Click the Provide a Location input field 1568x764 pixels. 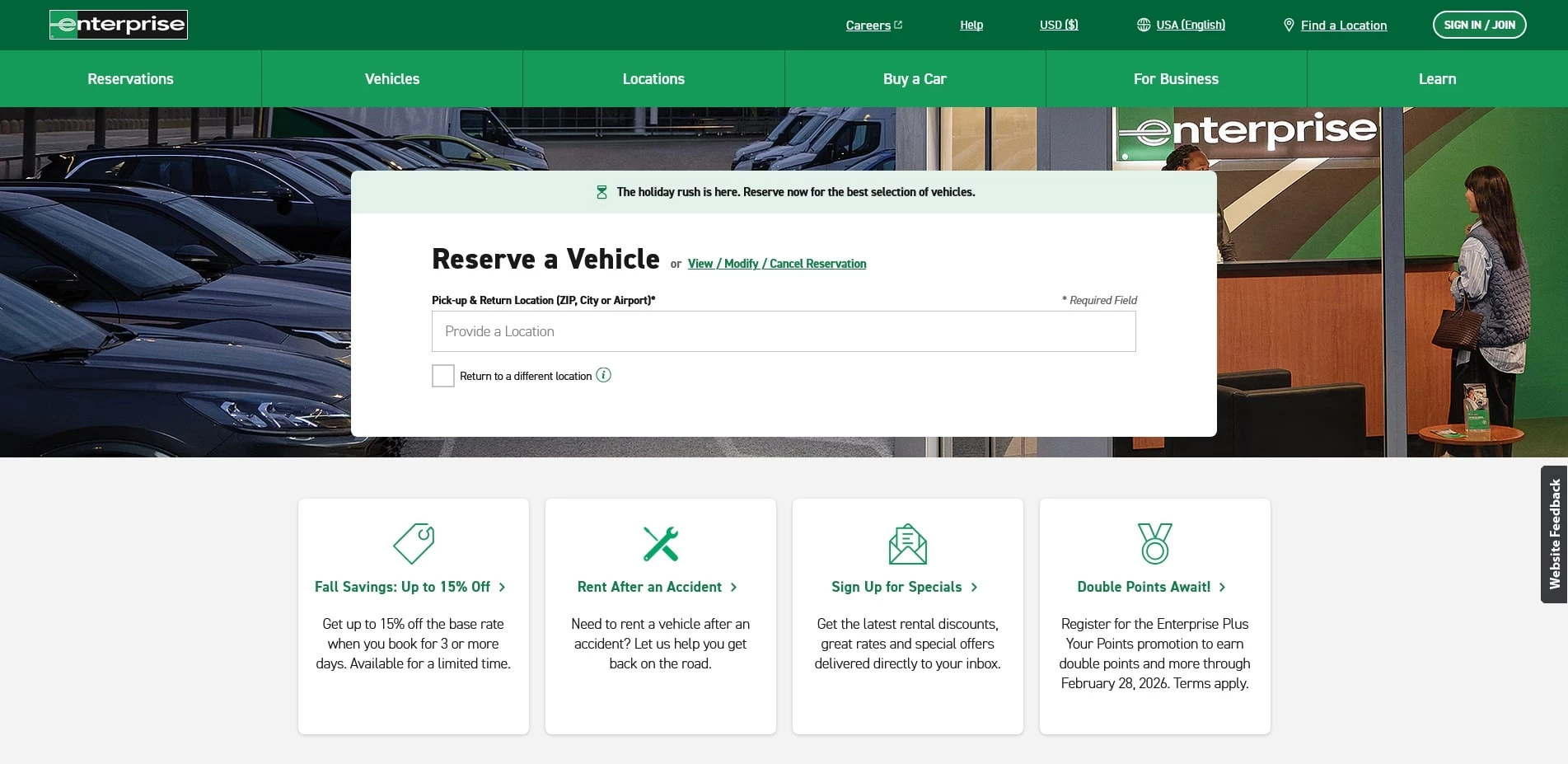click(784, 330)
